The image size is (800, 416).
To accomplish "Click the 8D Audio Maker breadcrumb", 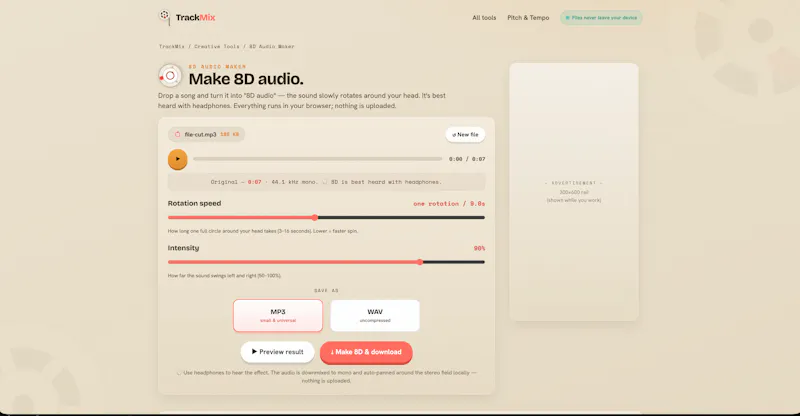I will point(271,46).
